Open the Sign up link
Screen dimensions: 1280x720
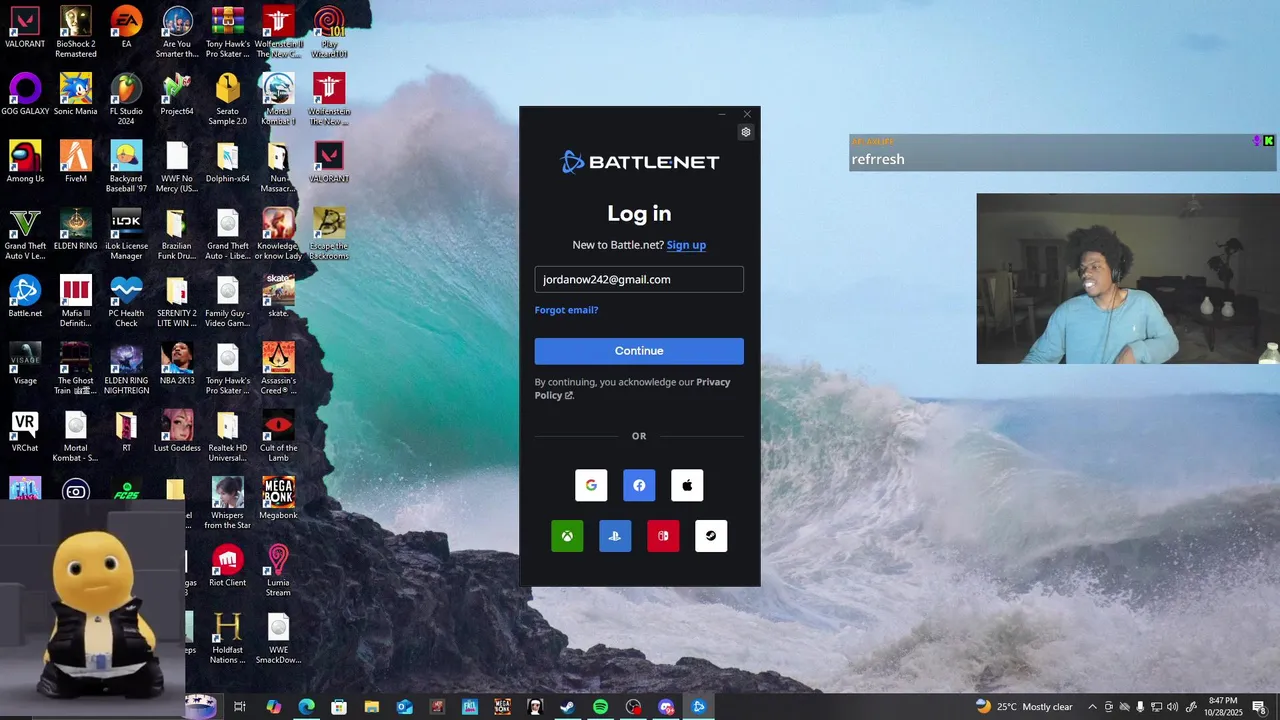coord(686,245)
